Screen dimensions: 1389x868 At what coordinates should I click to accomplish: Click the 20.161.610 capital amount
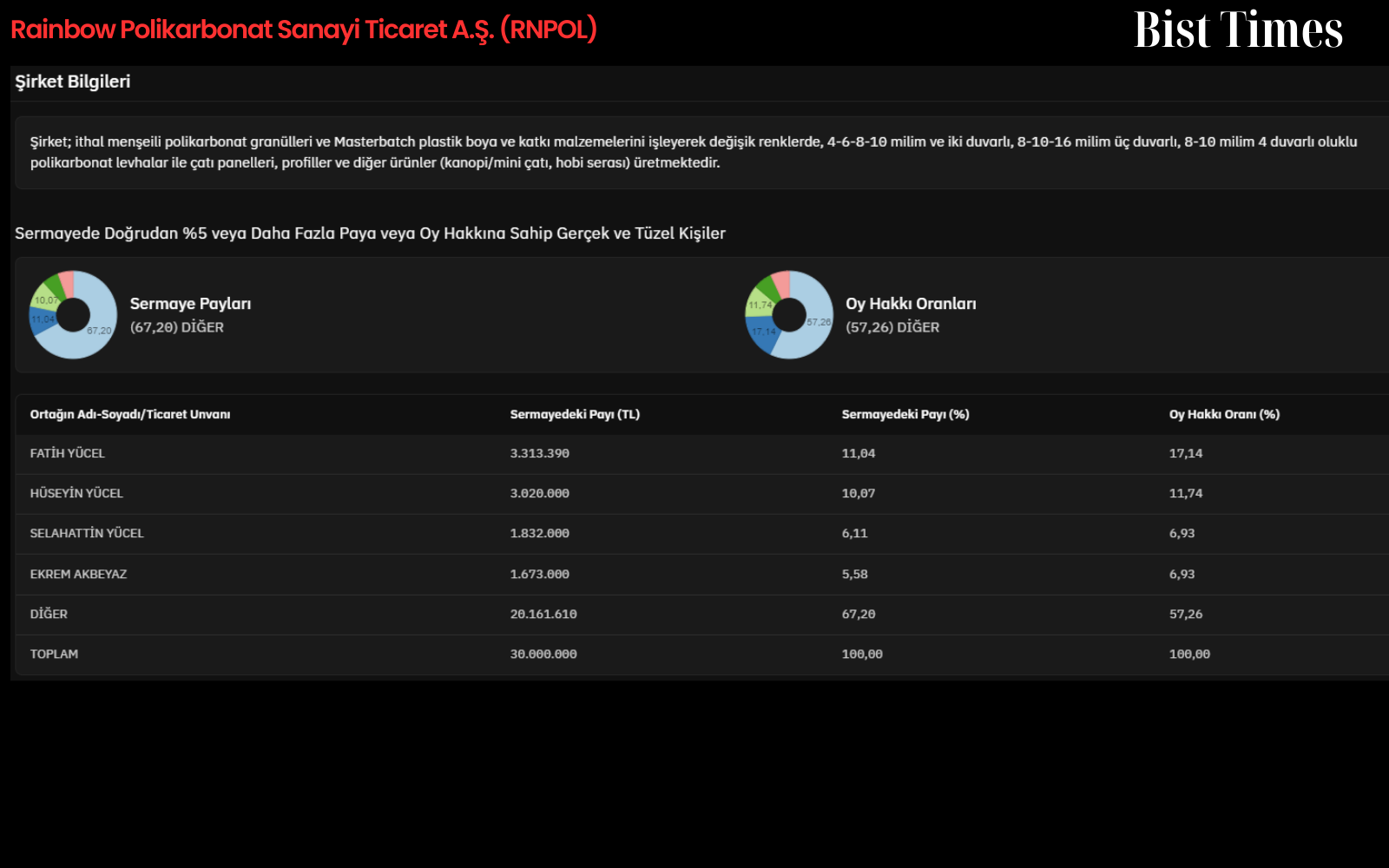543,614
